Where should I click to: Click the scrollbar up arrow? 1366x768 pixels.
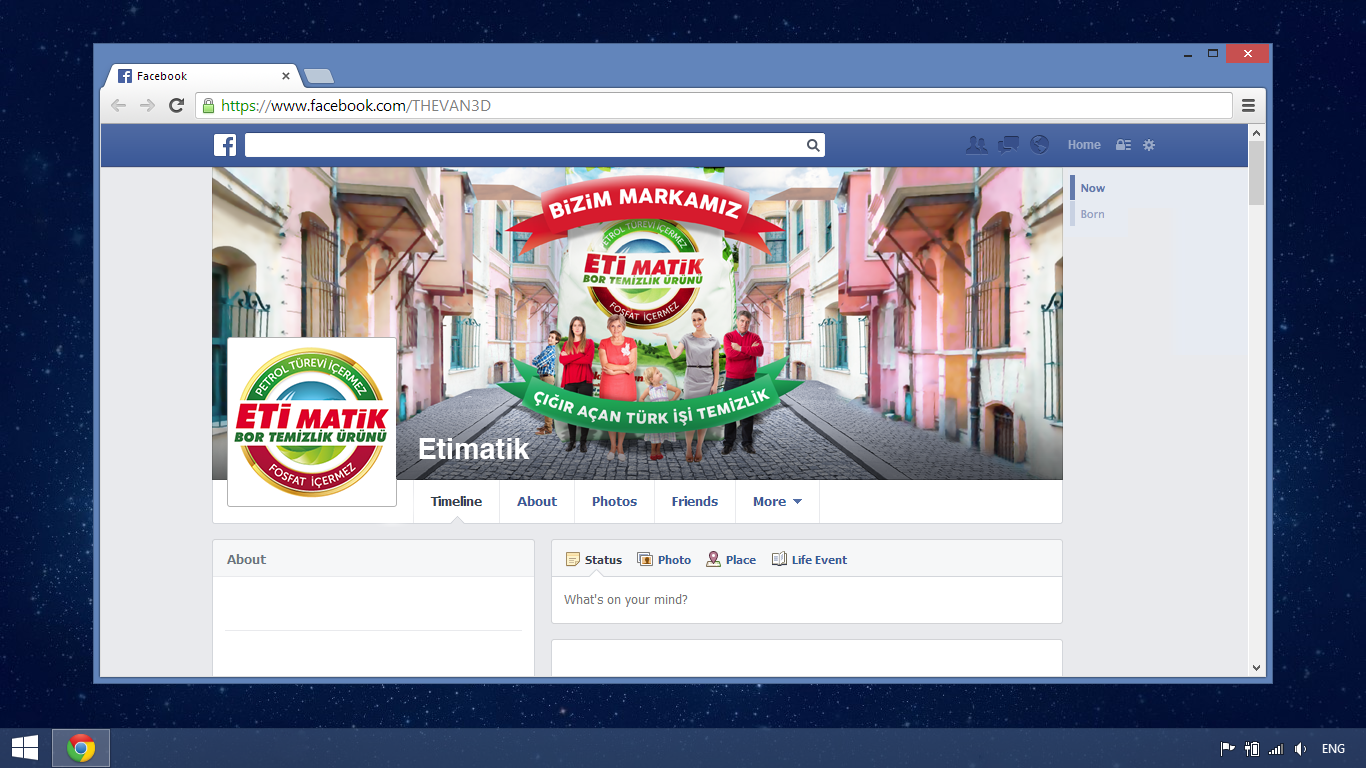click(1257, 132)
